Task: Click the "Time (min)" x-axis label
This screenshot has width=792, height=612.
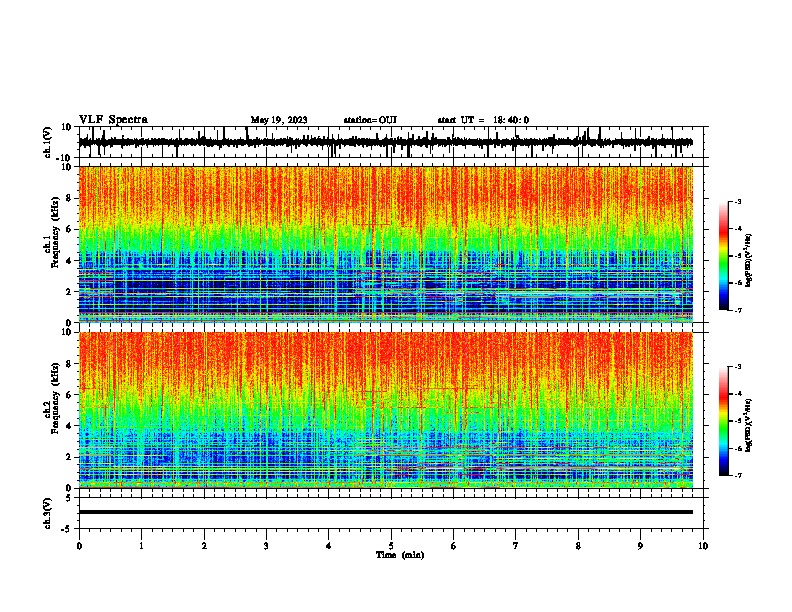Action: tap(400, 555)
